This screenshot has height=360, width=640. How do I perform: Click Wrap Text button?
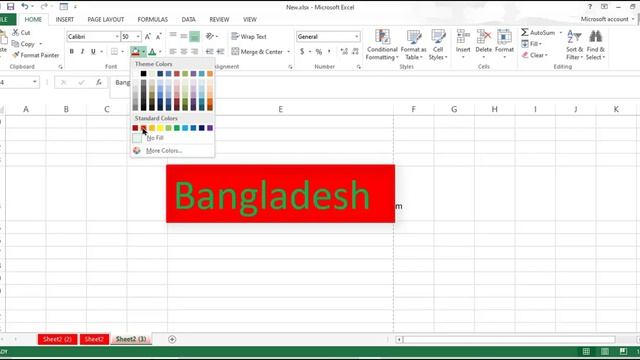point(249,36)
